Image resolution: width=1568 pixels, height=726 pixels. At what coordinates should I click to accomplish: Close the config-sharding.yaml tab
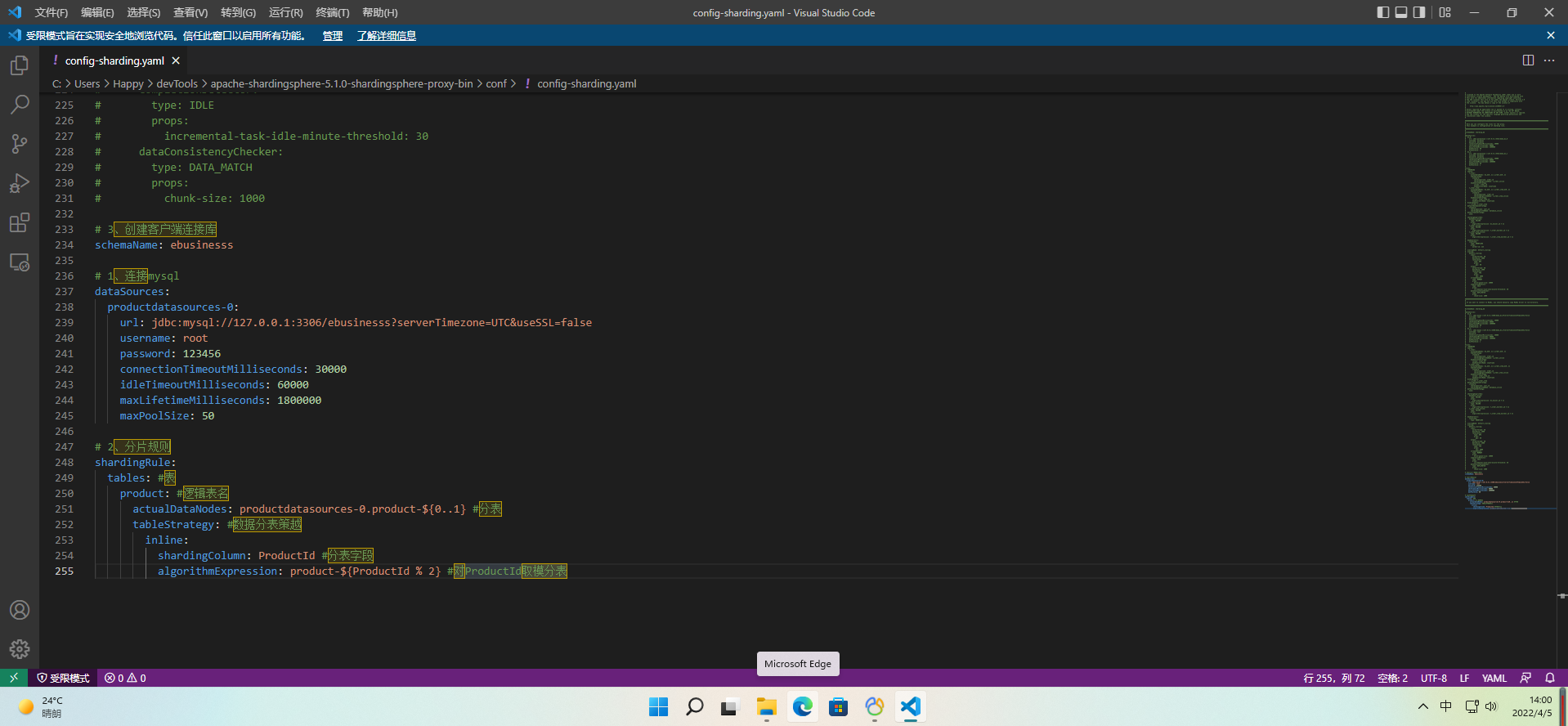click(176, 60)
